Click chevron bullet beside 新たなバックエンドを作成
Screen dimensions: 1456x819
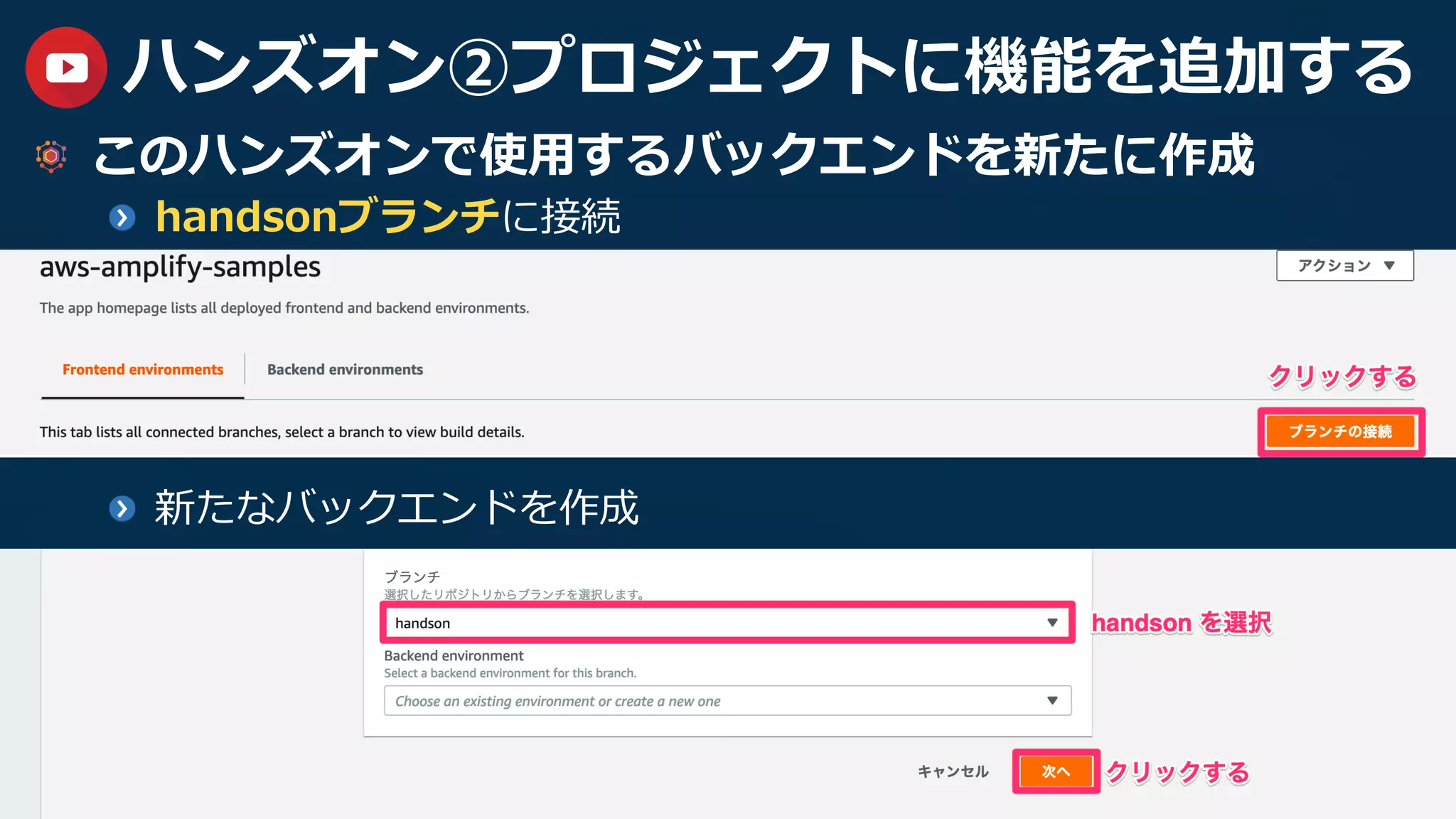(x=122, y=508)
